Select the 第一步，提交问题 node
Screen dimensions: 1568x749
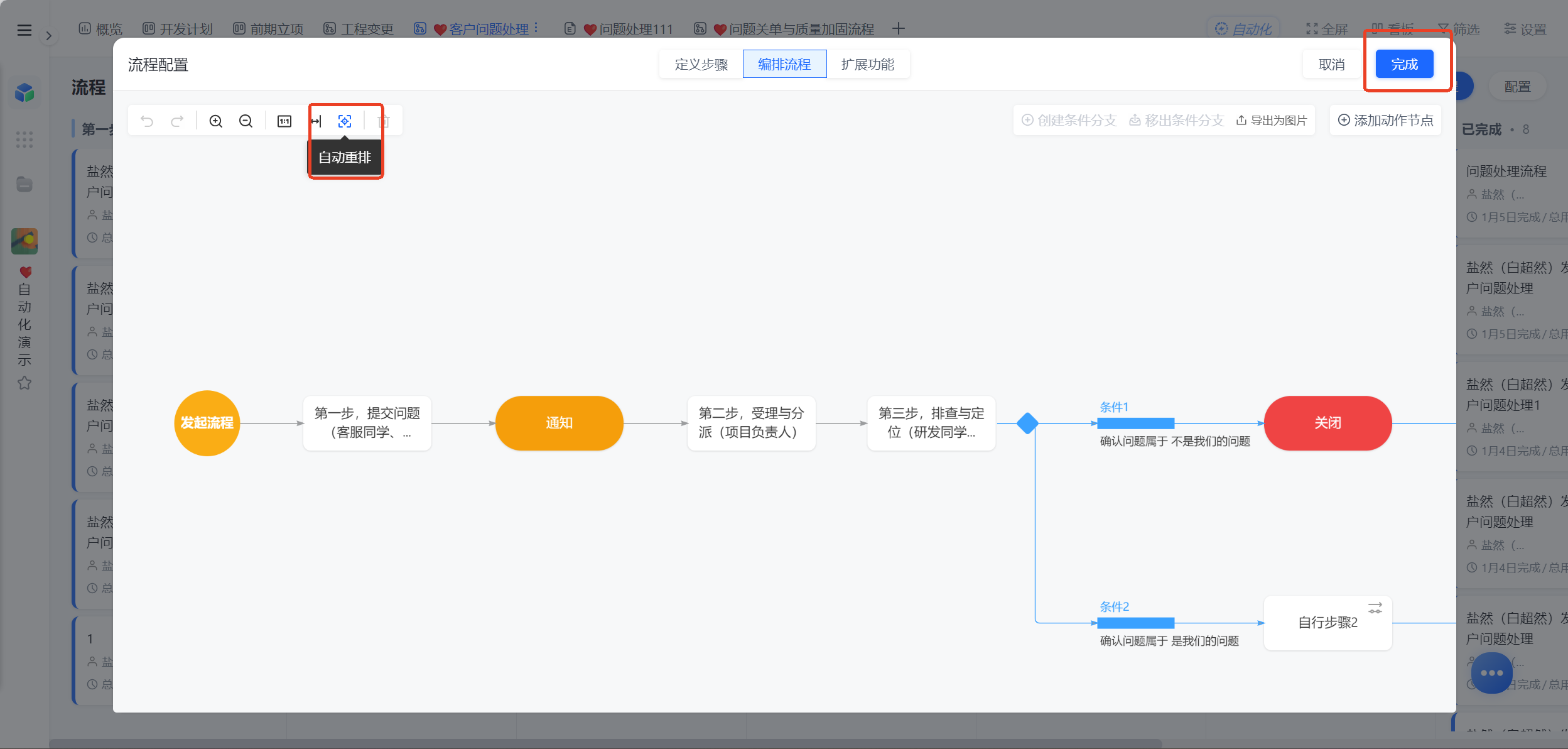pyautogui.click(x=367, y=423)
